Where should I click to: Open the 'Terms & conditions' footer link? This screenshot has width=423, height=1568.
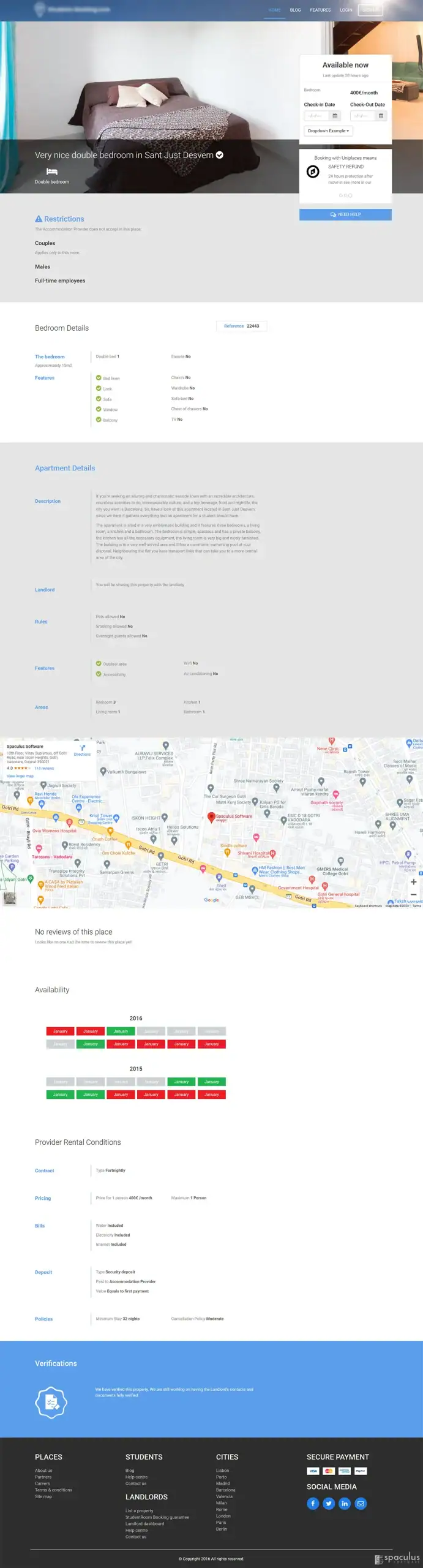pos(53,1490)
